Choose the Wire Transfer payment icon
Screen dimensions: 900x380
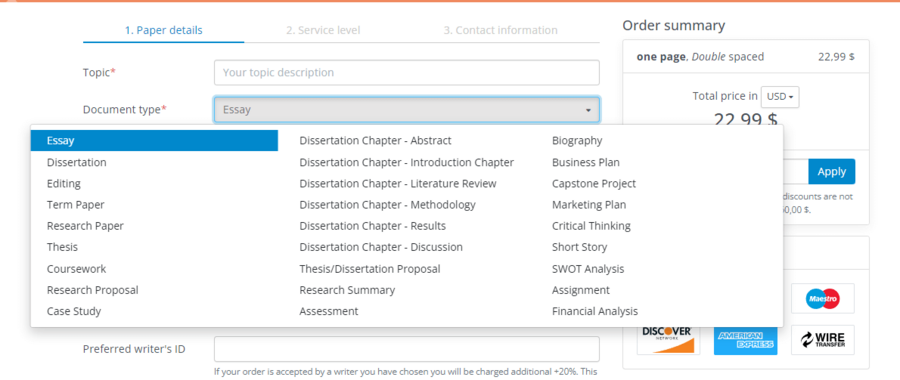(823, 340)
